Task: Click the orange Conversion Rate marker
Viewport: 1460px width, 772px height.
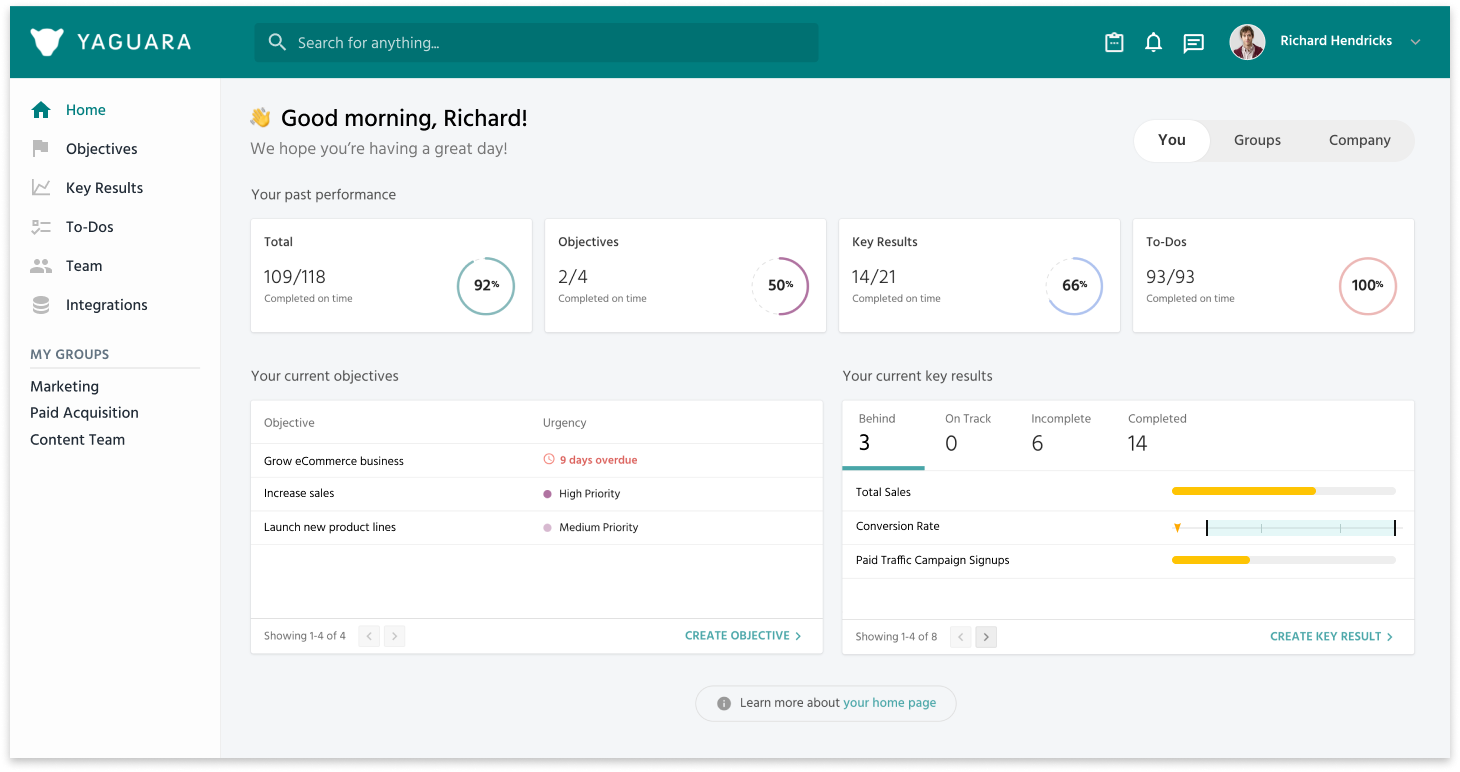Action: [1177, 528]
